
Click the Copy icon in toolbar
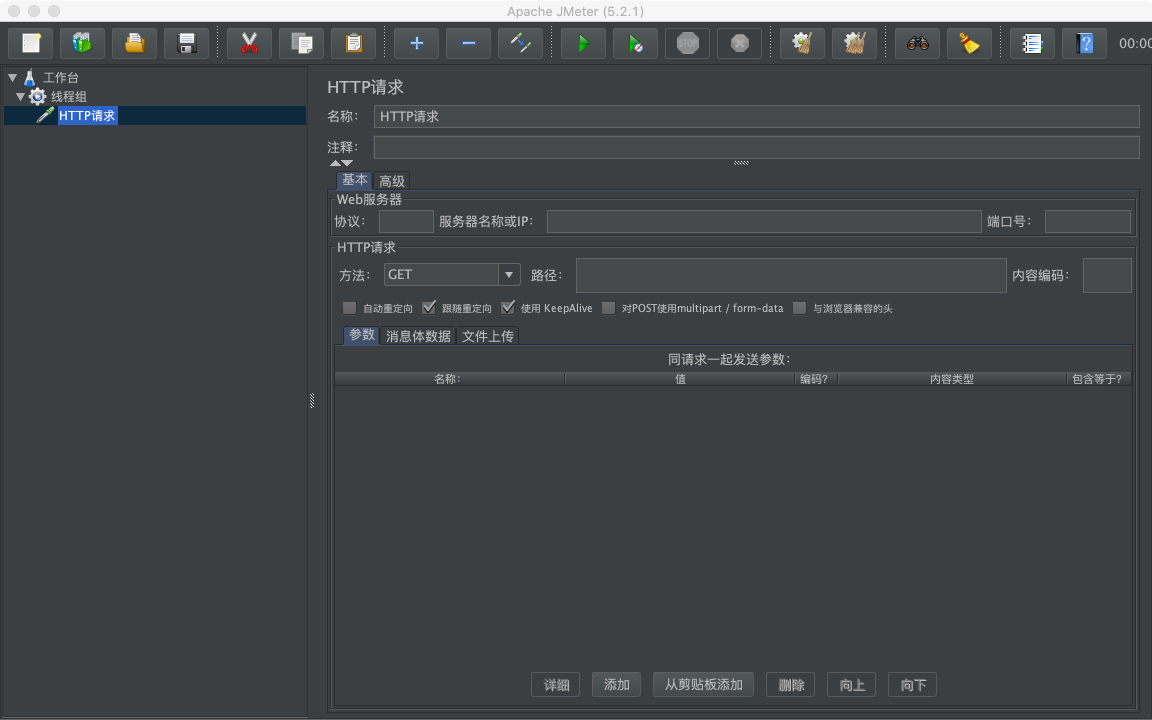pos(302,43)
